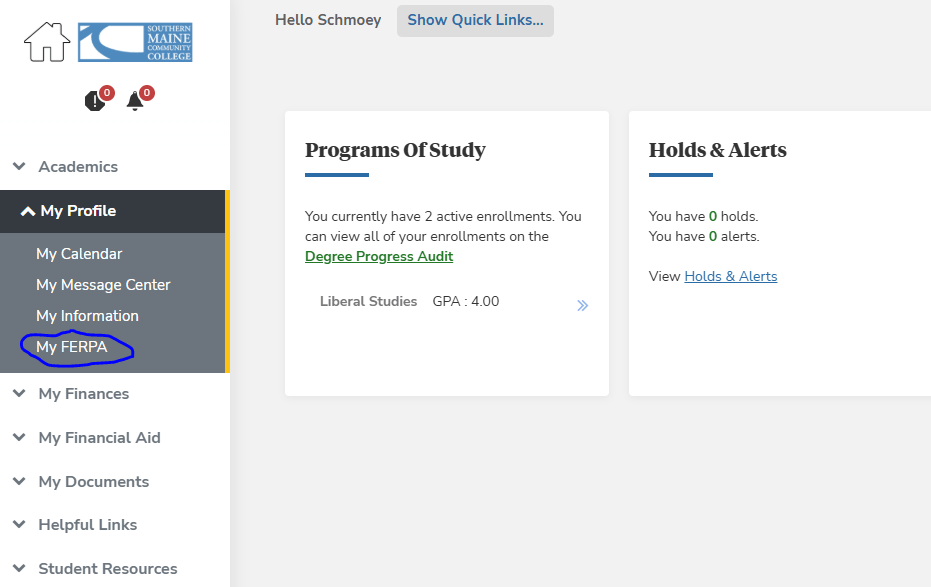The width and height of the screenshot is (931, 587).
Task: Select the Academics menu label
Action: coord(78,167)
